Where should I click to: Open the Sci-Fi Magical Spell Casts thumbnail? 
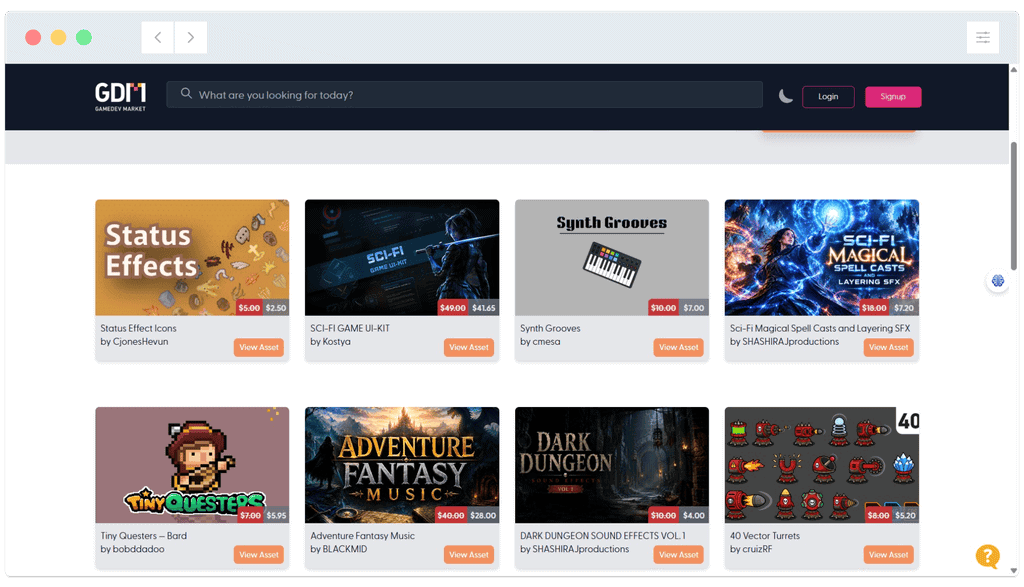822,258
